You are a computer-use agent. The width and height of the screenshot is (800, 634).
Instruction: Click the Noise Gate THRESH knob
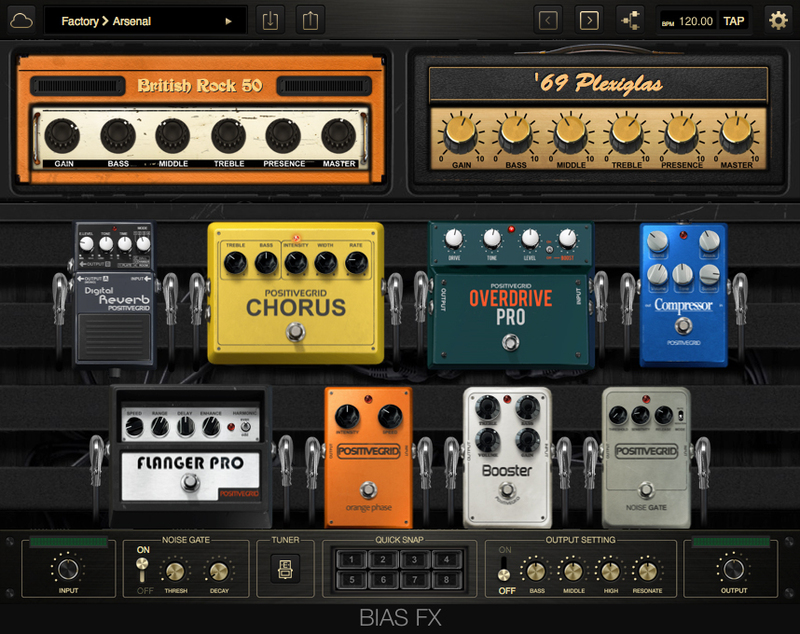175,572
